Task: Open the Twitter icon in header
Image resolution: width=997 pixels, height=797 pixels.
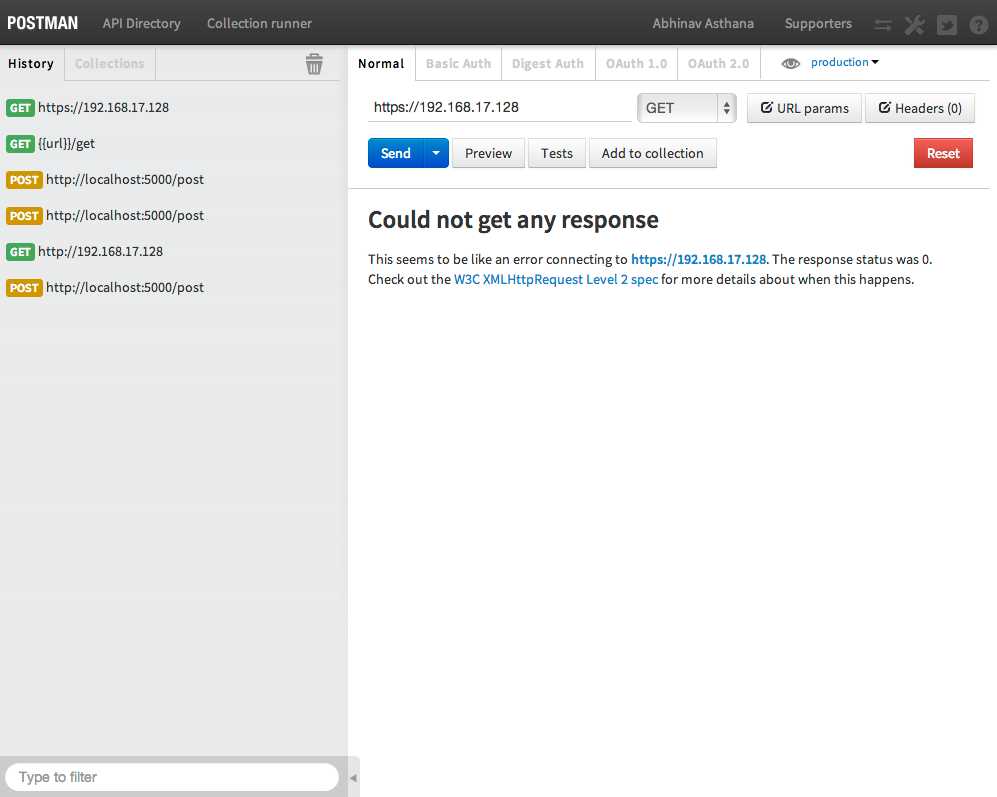Action: (x=947, y=25)
